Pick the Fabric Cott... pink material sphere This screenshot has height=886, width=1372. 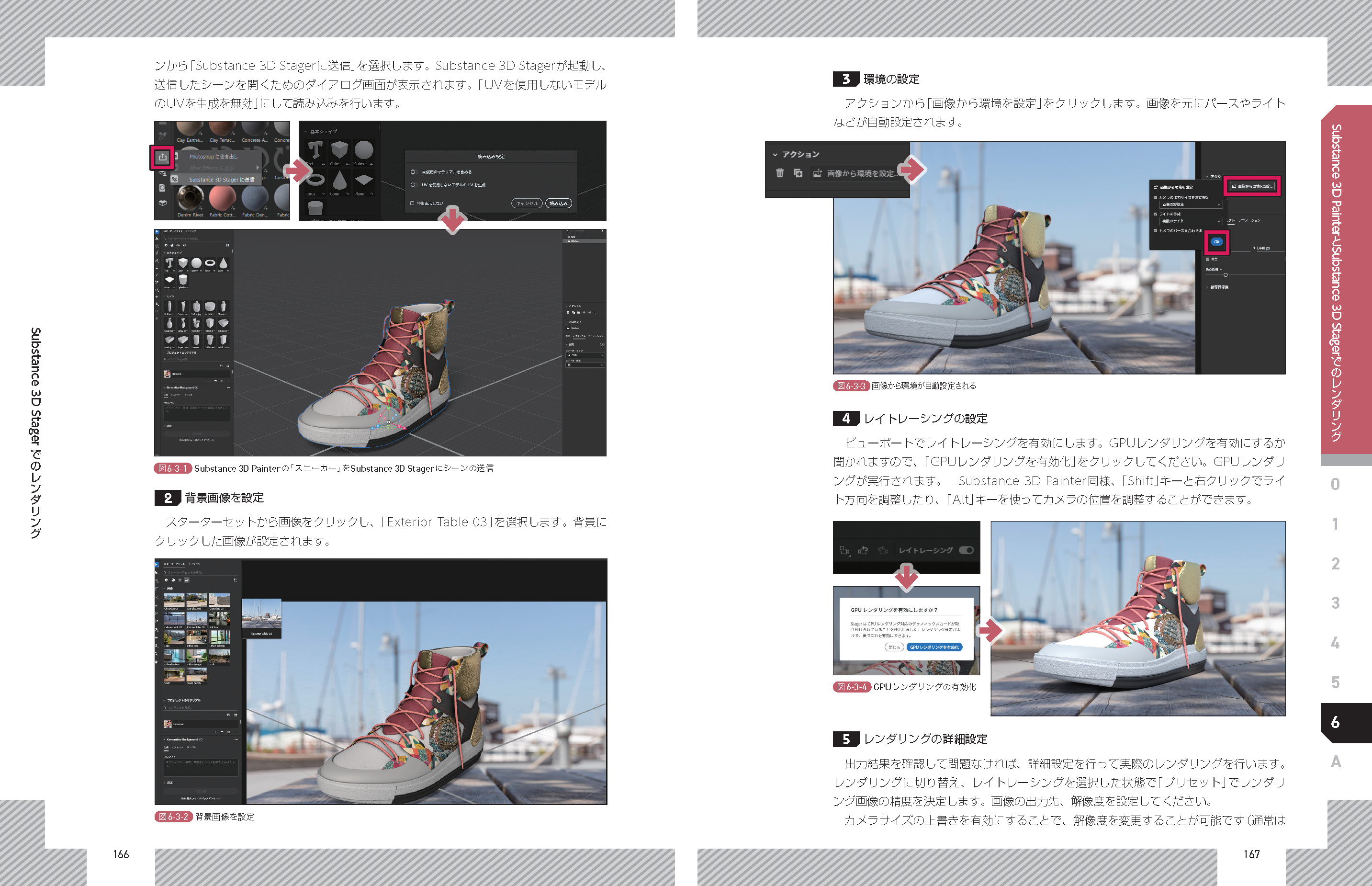click(x=223, y=198)
